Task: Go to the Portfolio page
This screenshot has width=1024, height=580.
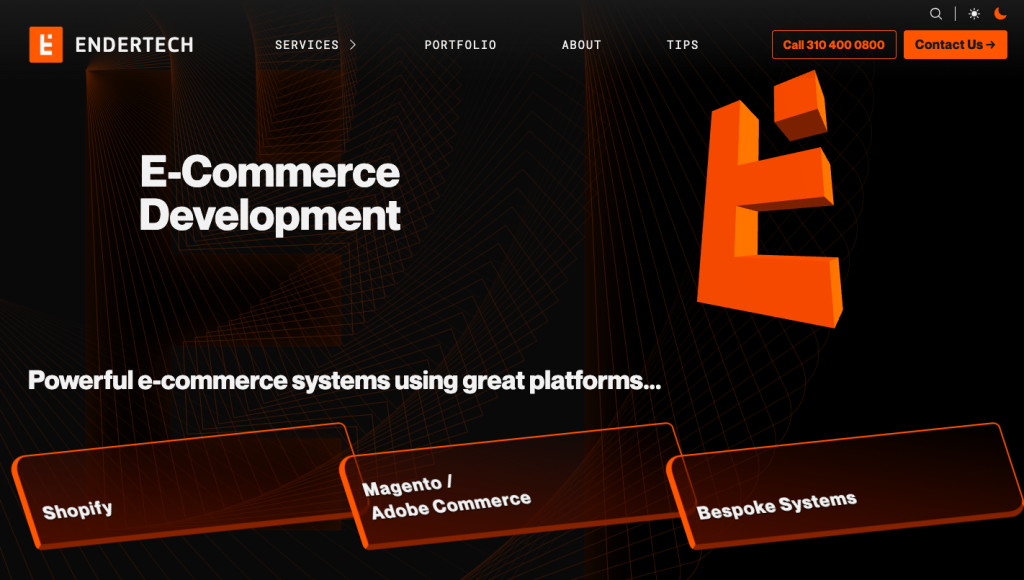Action: click(x=460, y=45)
